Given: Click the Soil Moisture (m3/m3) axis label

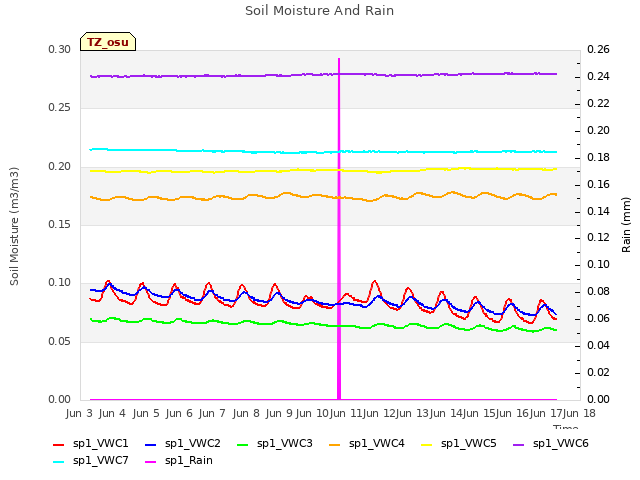Looking at the screenshot, I should (14, 226).
